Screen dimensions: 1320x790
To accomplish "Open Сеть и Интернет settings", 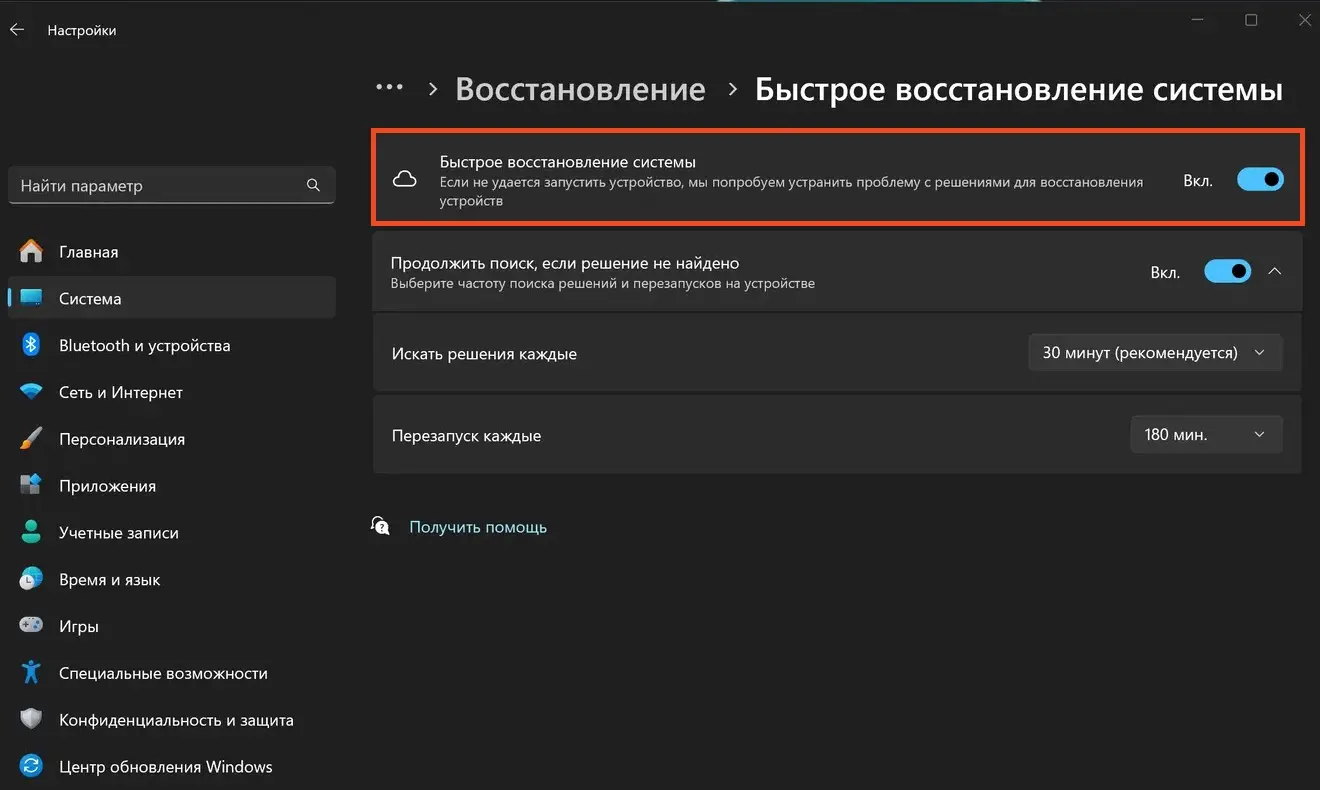I will [172, 392].
